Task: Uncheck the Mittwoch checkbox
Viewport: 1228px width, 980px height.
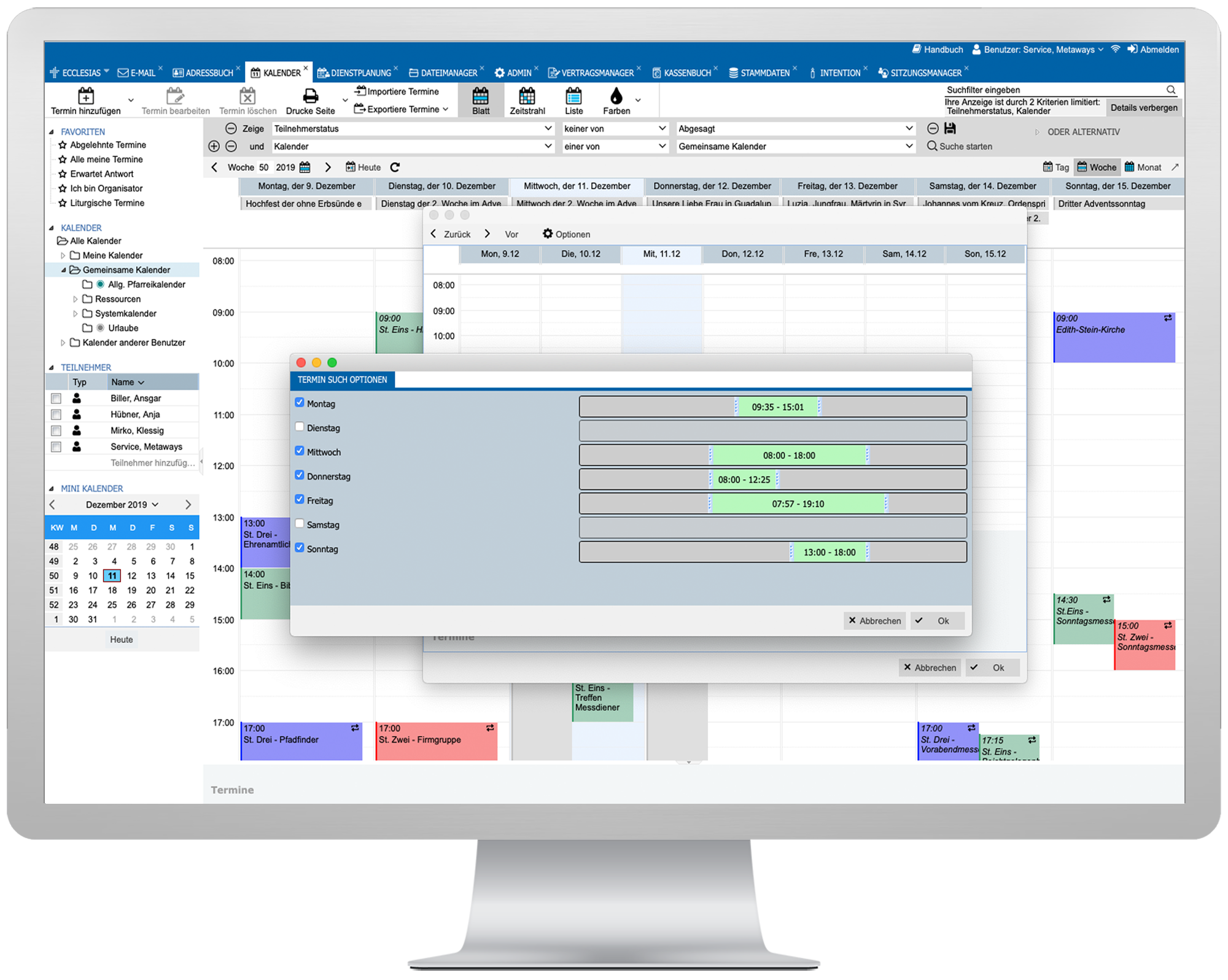Action: pyautogui.click(x=300, y=451)
